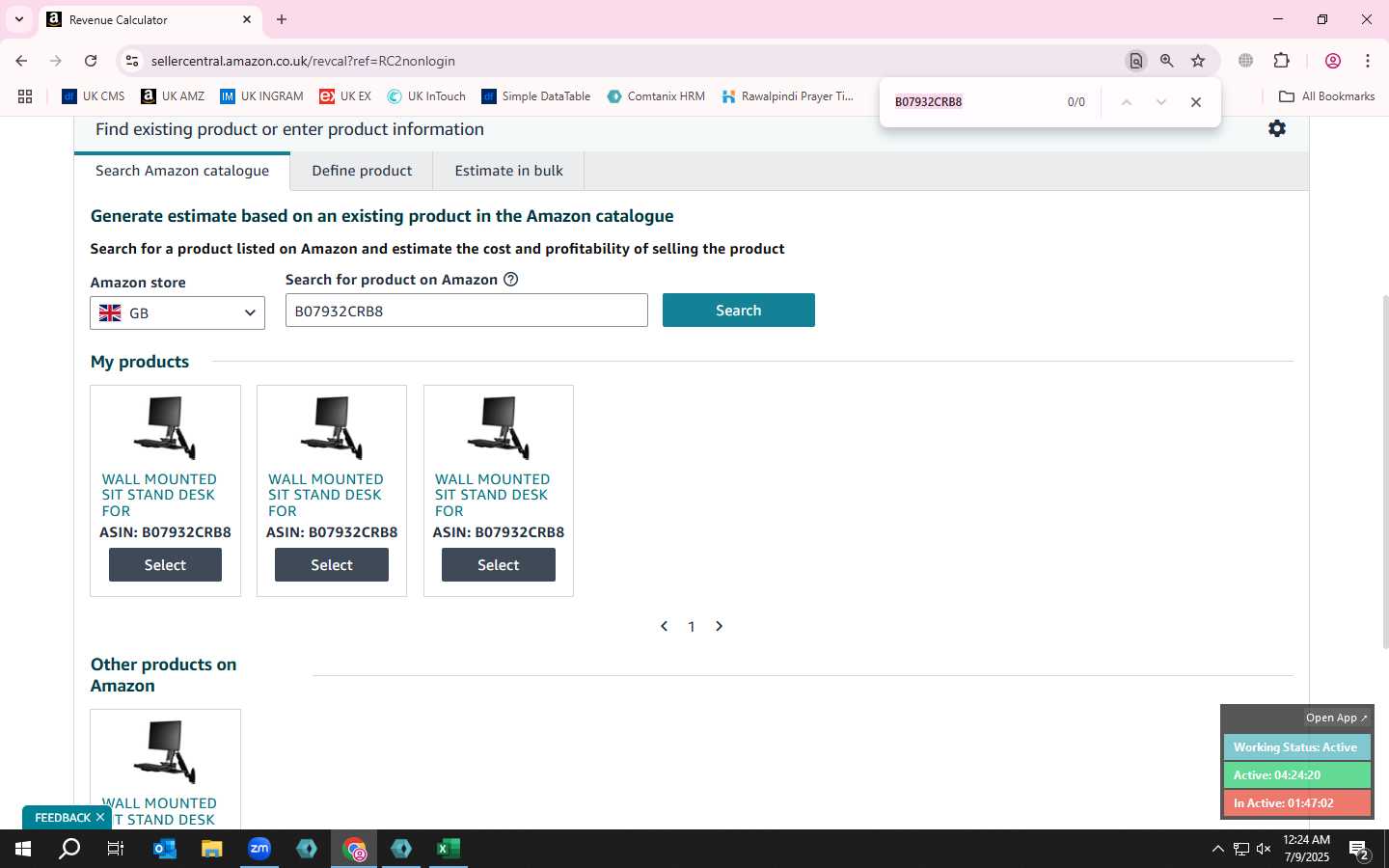Select the second My products card
Viewport: 1389px width, 868px height.
pyautogui.click(x=332, y=565)
